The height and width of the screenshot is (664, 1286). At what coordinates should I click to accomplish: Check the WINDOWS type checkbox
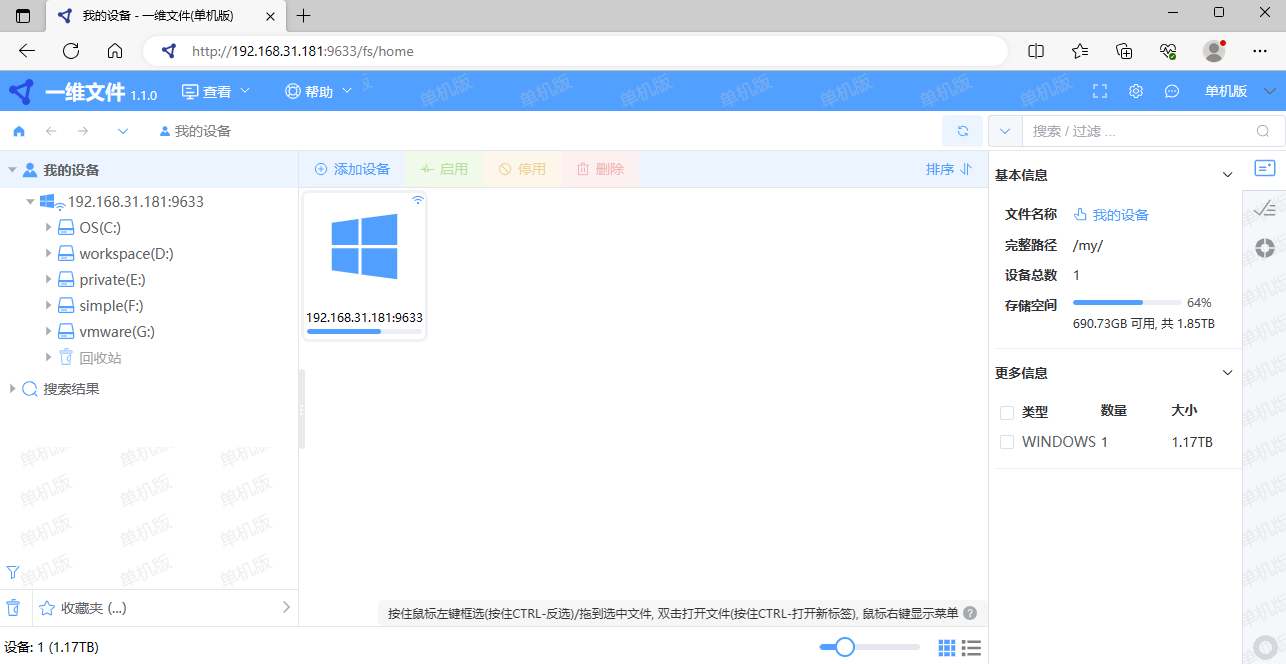[1007, 442]
